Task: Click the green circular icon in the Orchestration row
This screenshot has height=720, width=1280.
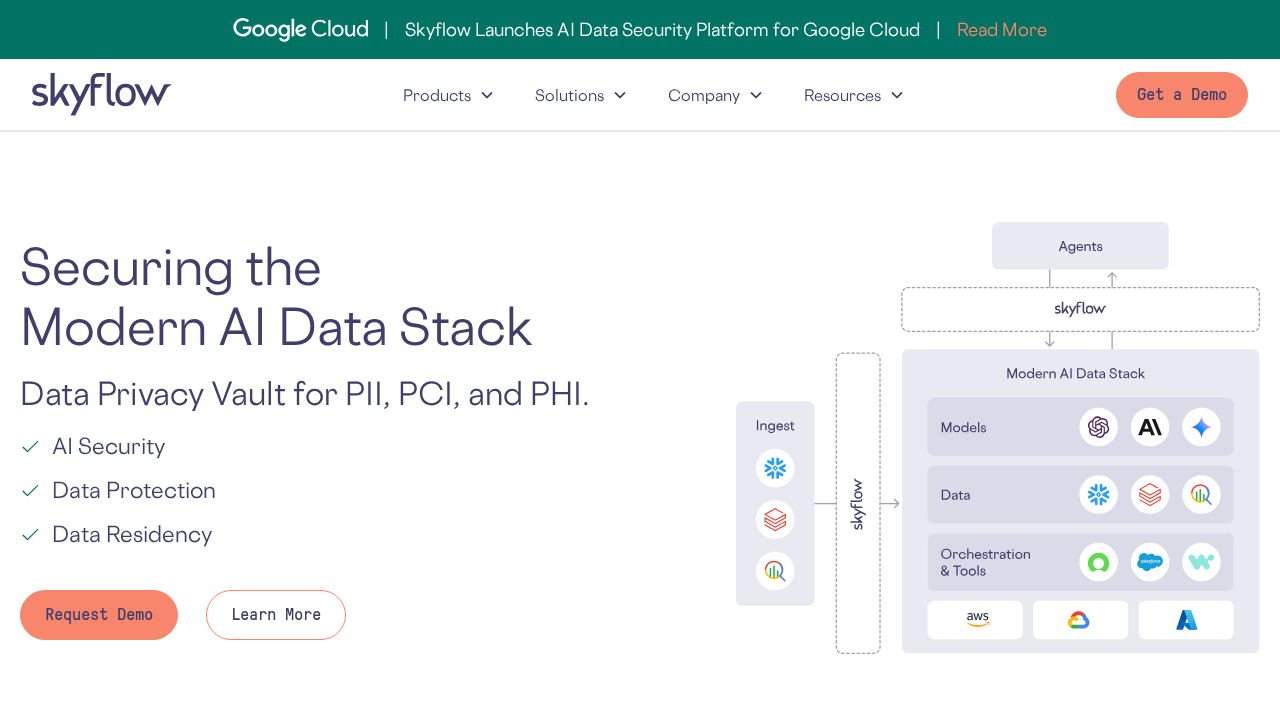Action: 1098,562
